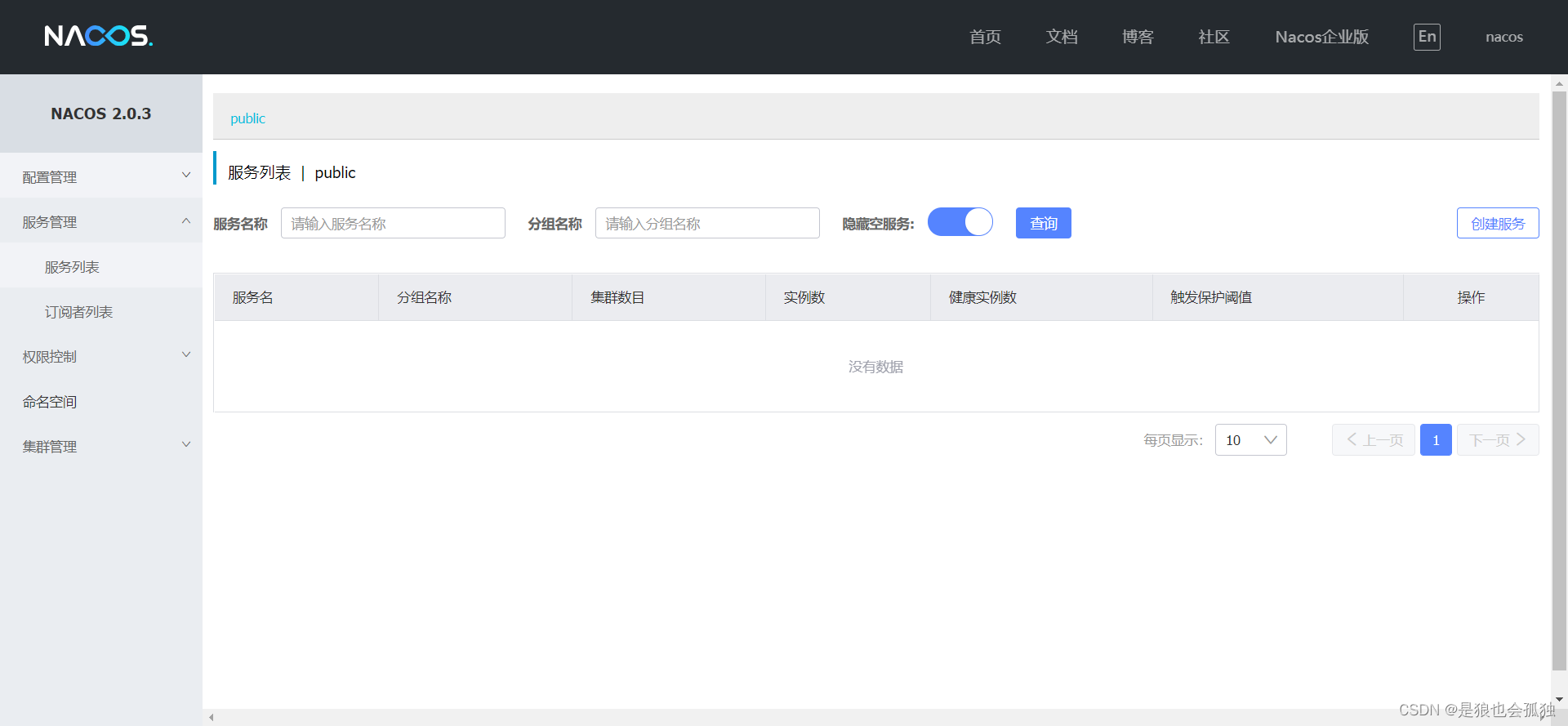The width and height of the screenshot is (1568, 726).
Task: Click the blue 查询 button
Action: point(1044,223)
